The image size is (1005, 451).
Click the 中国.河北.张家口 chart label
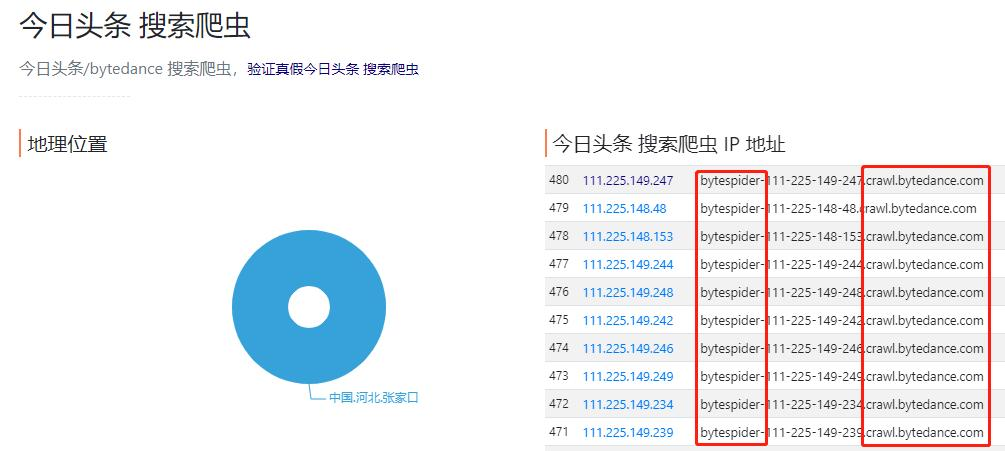pyautogui.click(x=374, y=398)
